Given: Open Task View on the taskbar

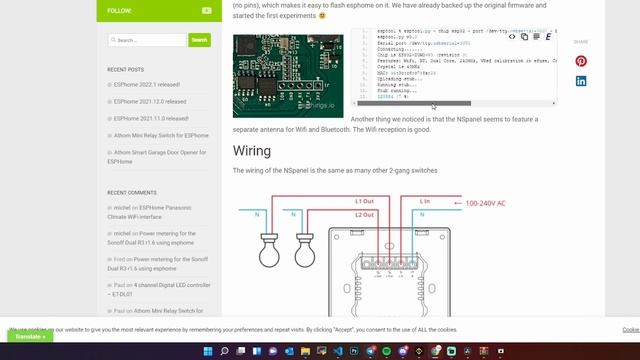Looking at the screenshot, I should [240, 351].
